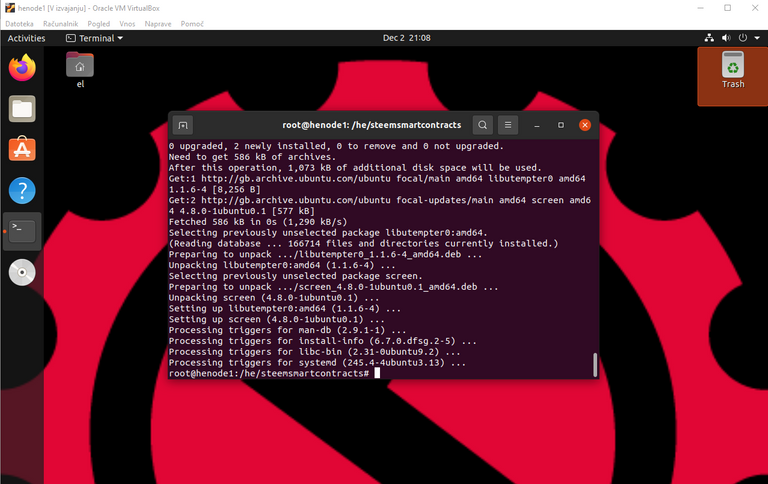Open the Terminal app menu dropdown

[94, 38]
